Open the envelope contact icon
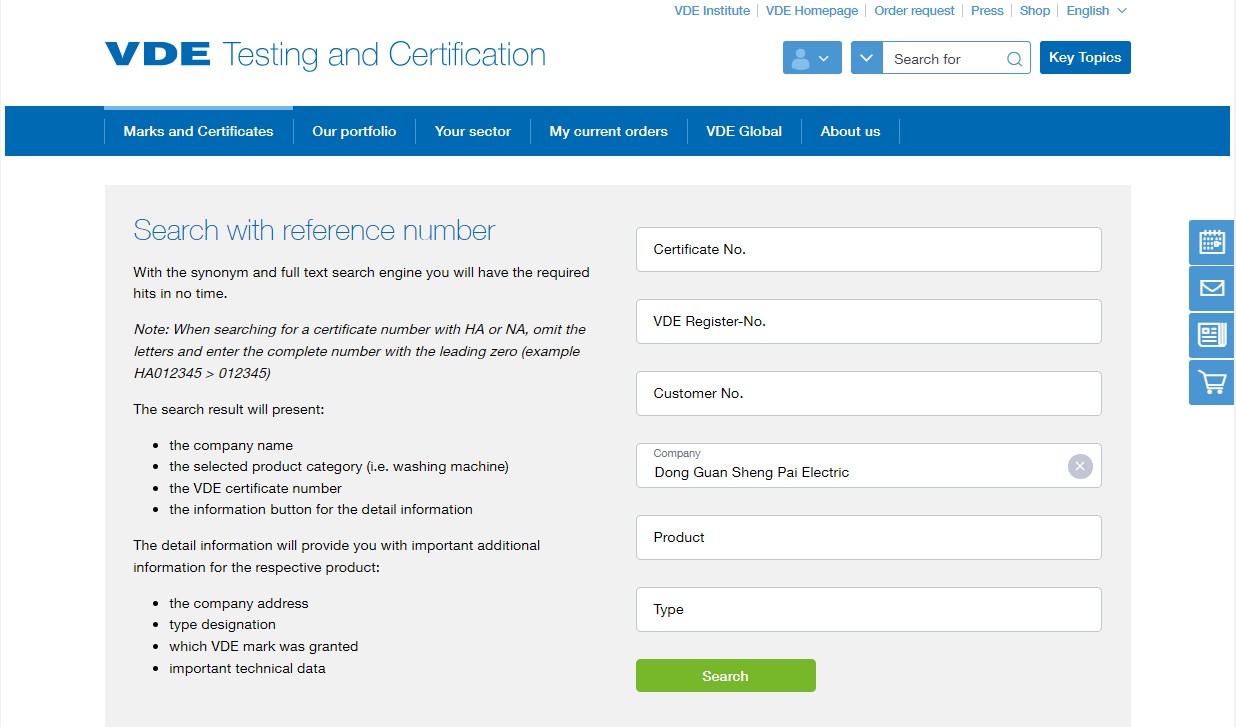Screen dimensions: 1236x727 1211,288
